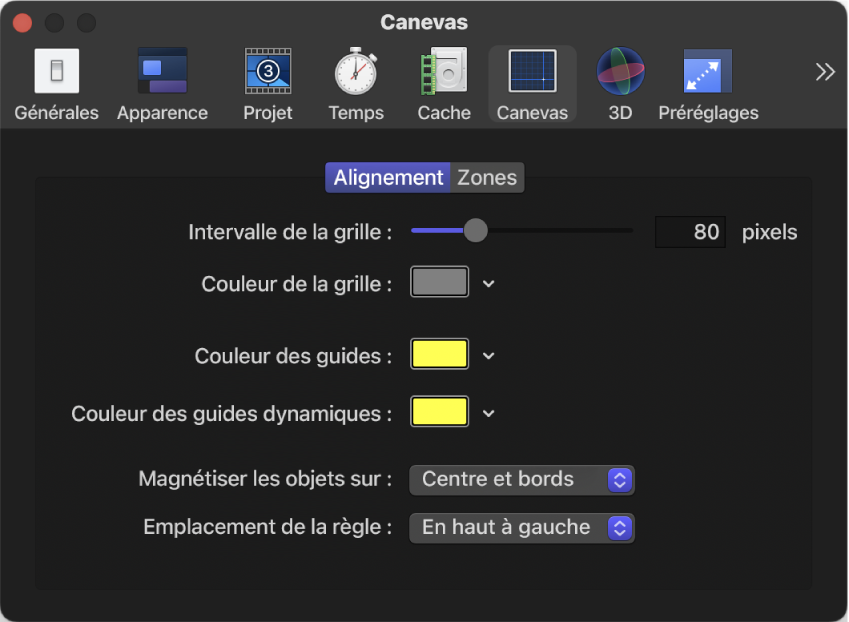
Task: Select the Alignement tab
Action: 388,177
